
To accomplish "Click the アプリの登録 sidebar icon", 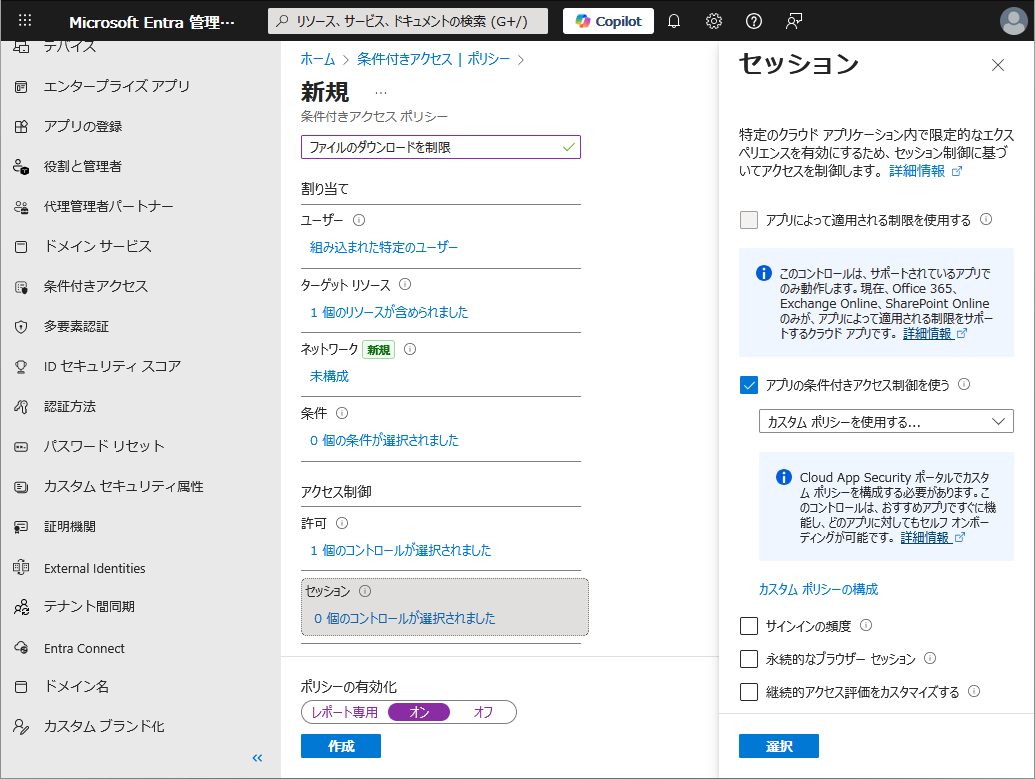I will click(x=21, y=126).
